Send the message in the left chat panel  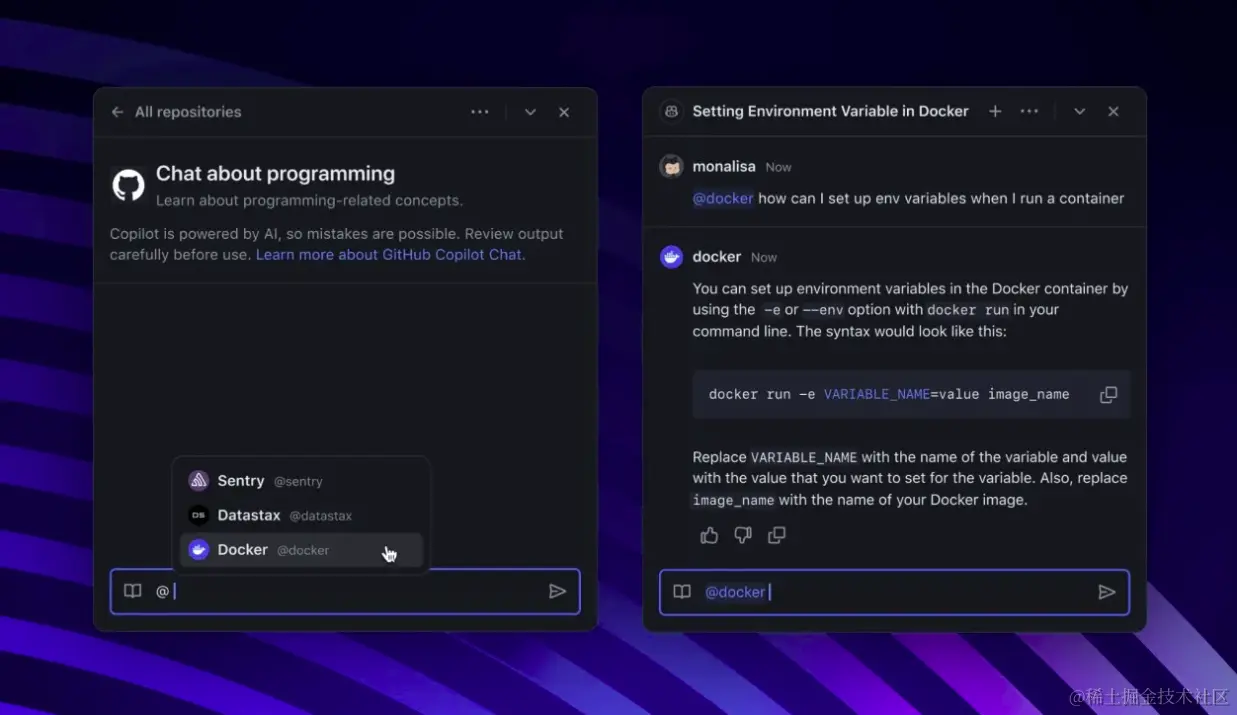tap(558, 591)
